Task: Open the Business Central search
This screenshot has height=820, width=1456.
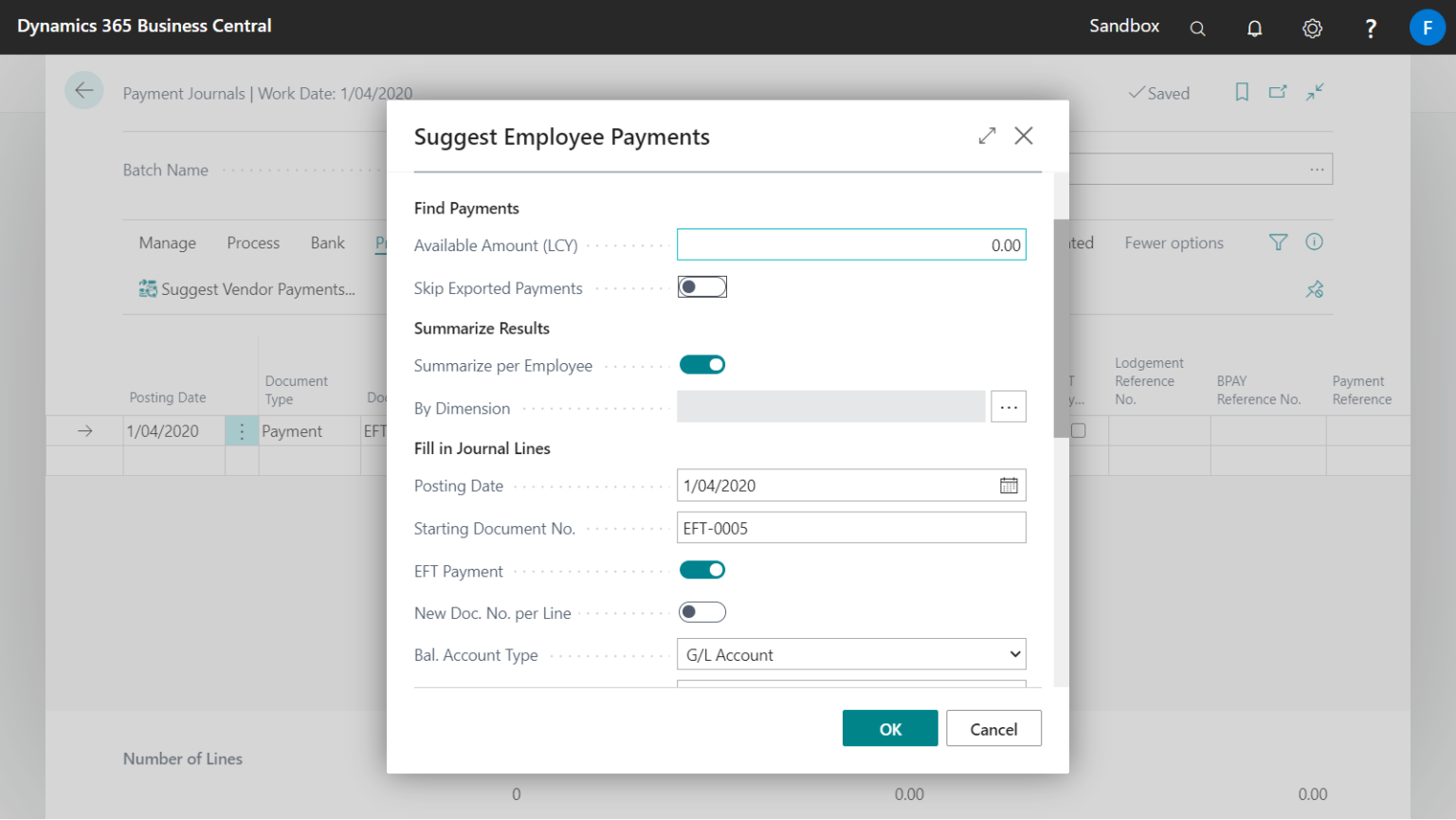Action: [1197, 27]
